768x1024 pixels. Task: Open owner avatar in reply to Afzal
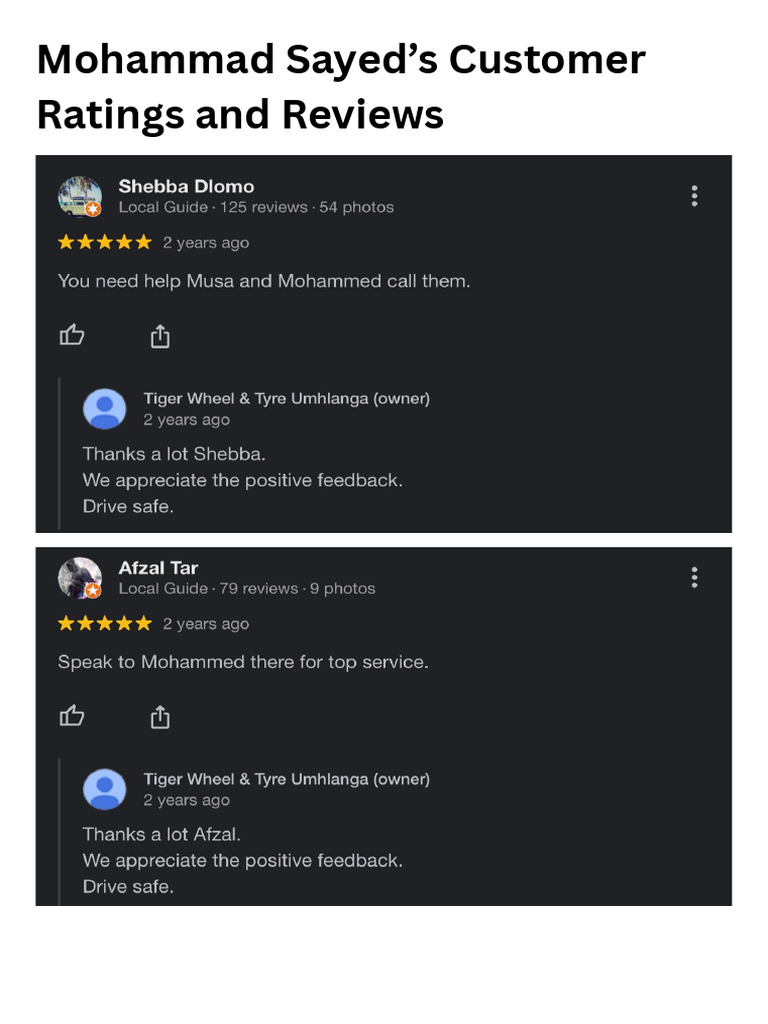(105, 789)
